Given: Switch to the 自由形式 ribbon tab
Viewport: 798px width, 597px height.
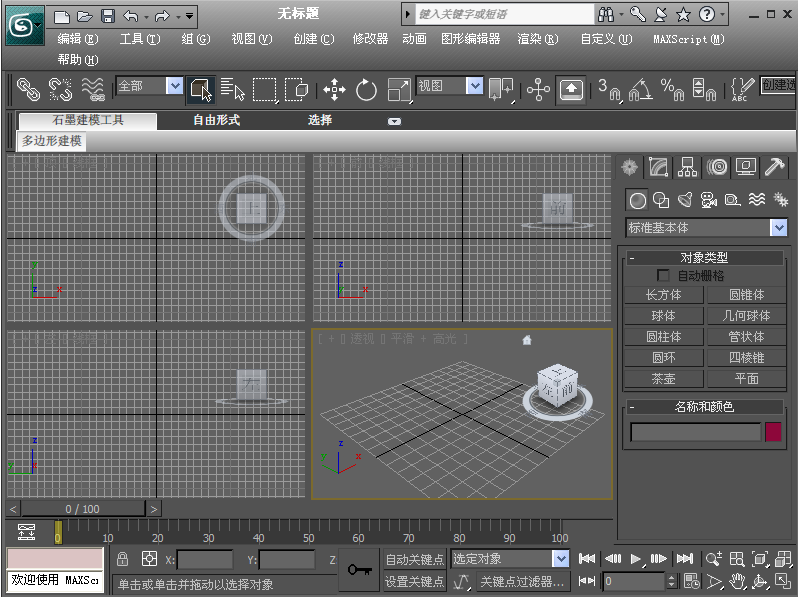Looking at the screenshot, I should coord(216,120).
